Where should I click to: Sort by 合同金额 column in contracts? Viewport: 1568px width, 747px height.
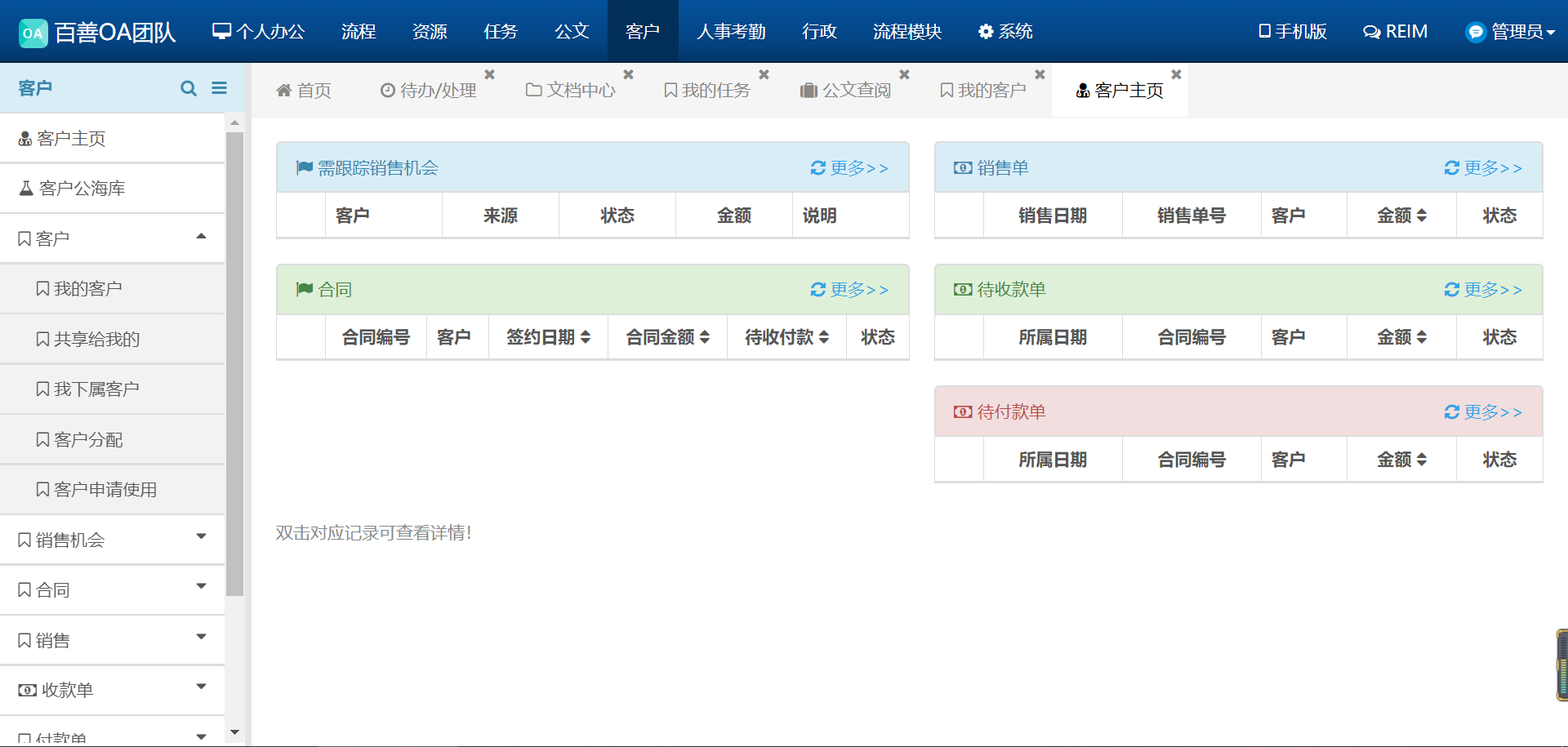point(667,337)
